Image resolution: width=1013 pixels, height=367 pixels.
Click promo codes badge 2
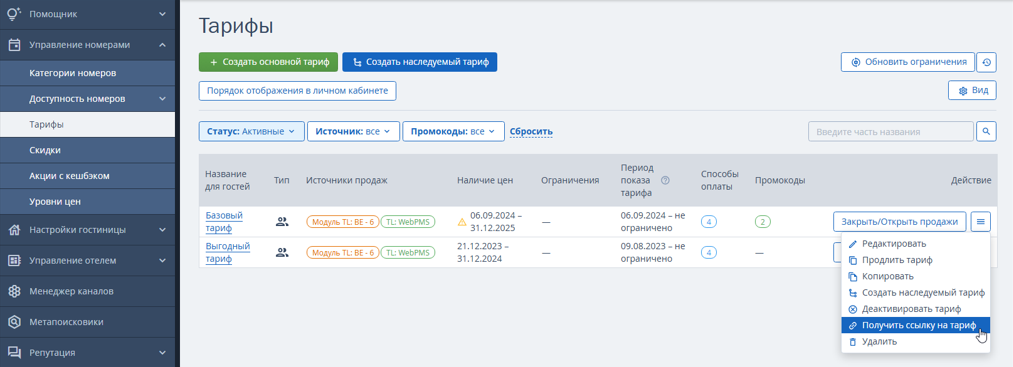pos(763,222)
